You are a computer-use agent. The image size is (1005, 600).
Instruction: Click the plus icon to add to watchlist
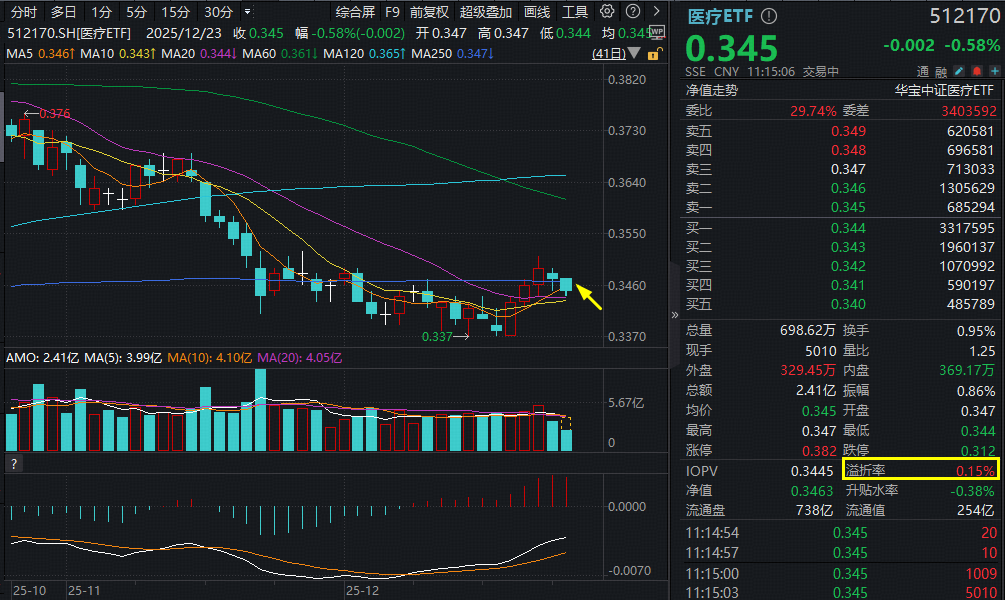(x=995, y=70)
